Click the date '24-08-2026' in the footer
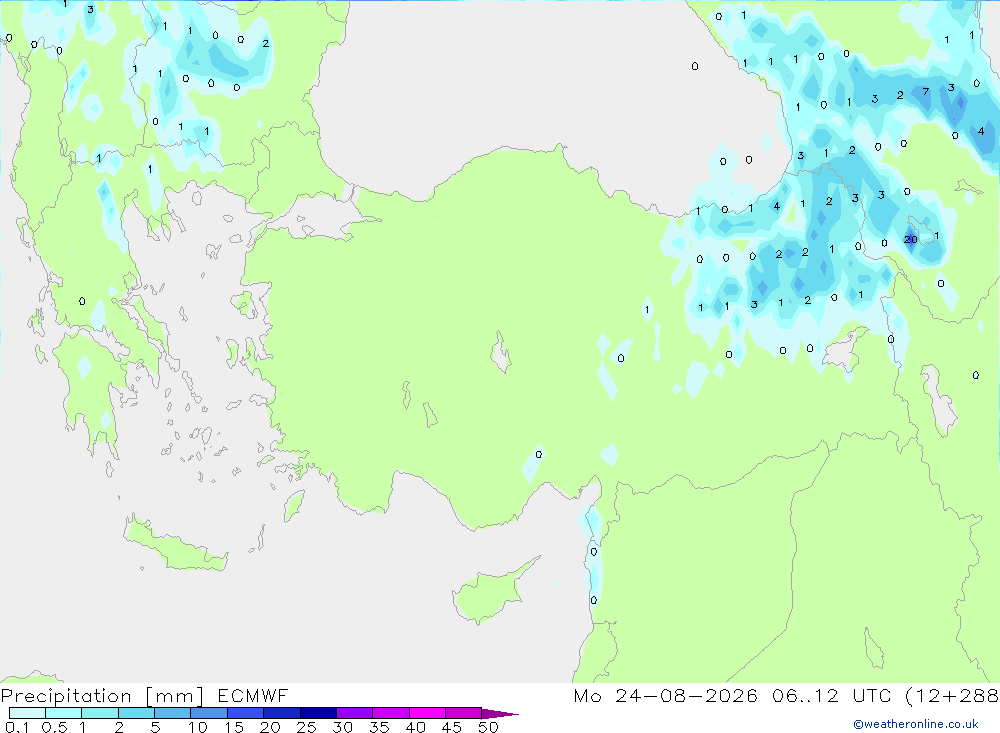 coord(686,695)
